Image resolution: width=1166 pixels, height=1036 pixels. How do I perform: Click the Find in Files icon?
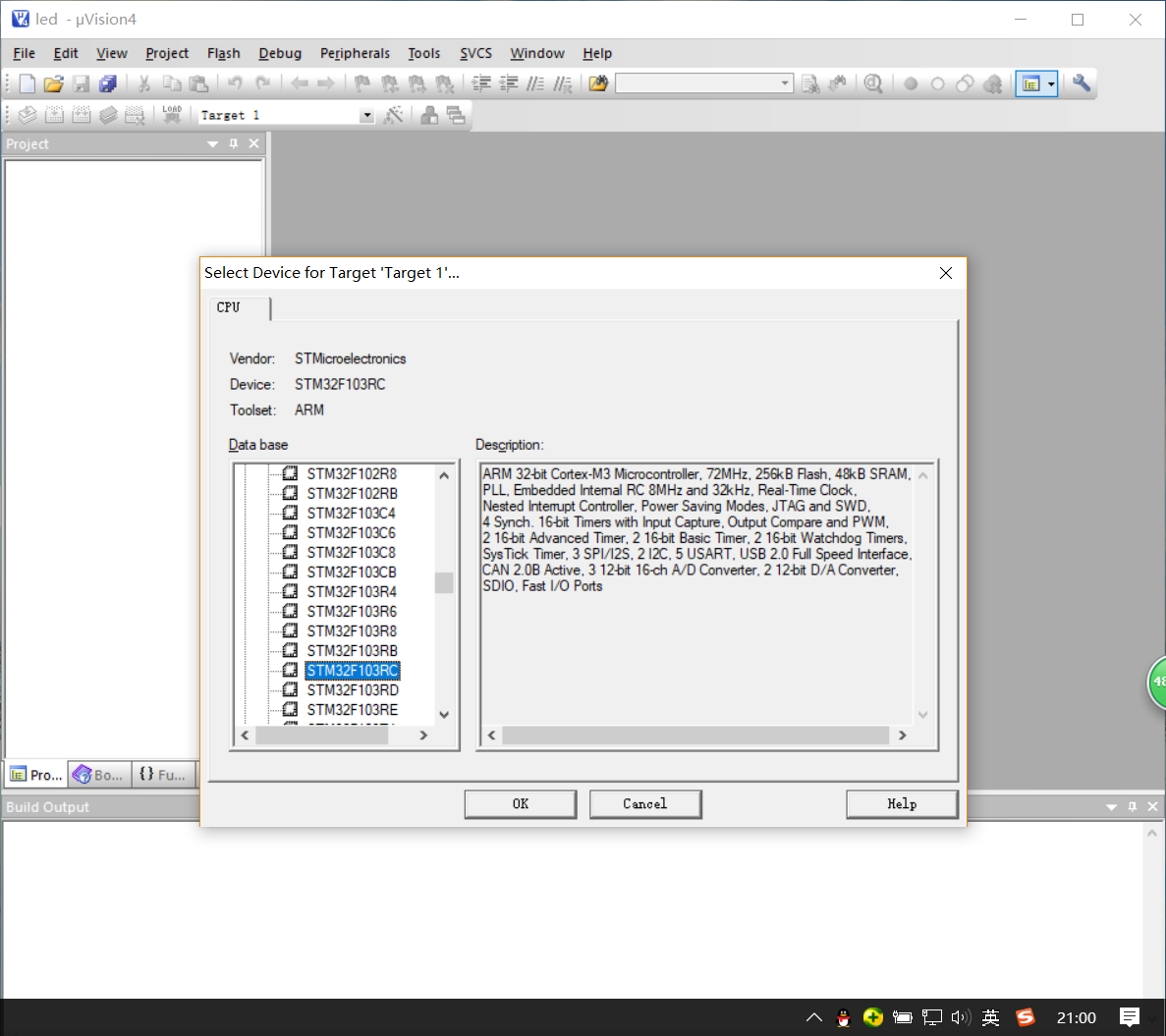[x=598, y=83]
